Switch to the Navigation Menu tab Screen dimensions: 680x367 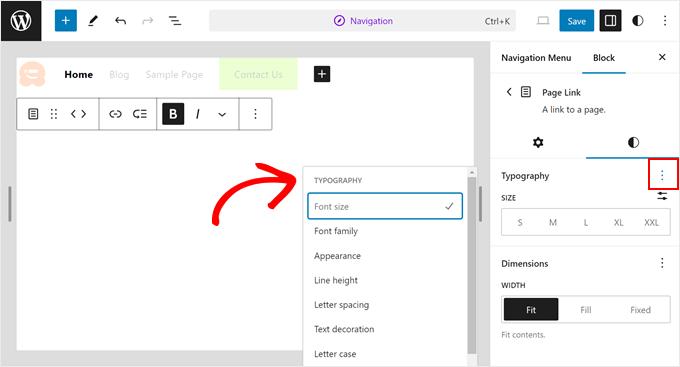[536, 58]
